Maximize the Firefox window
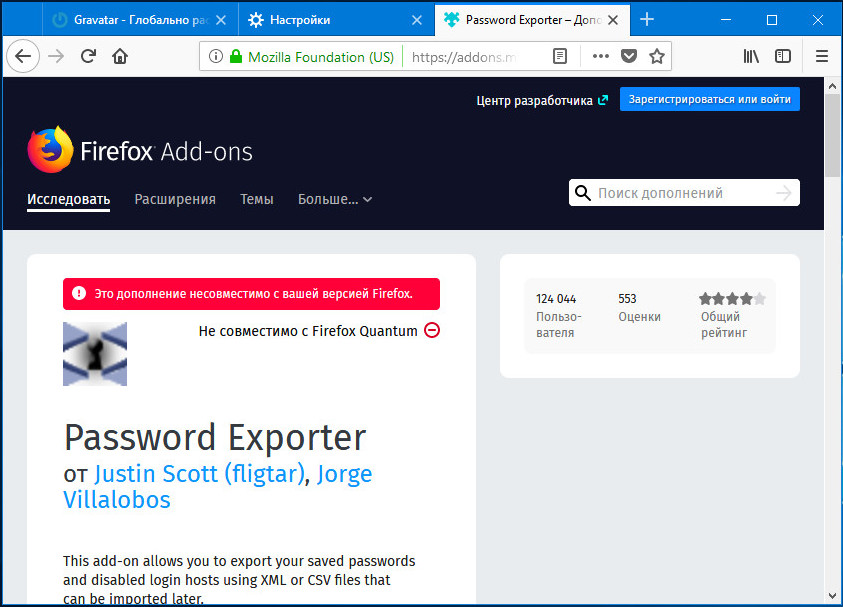This screenshot has height=607, width=843. [x=771, y=20]
